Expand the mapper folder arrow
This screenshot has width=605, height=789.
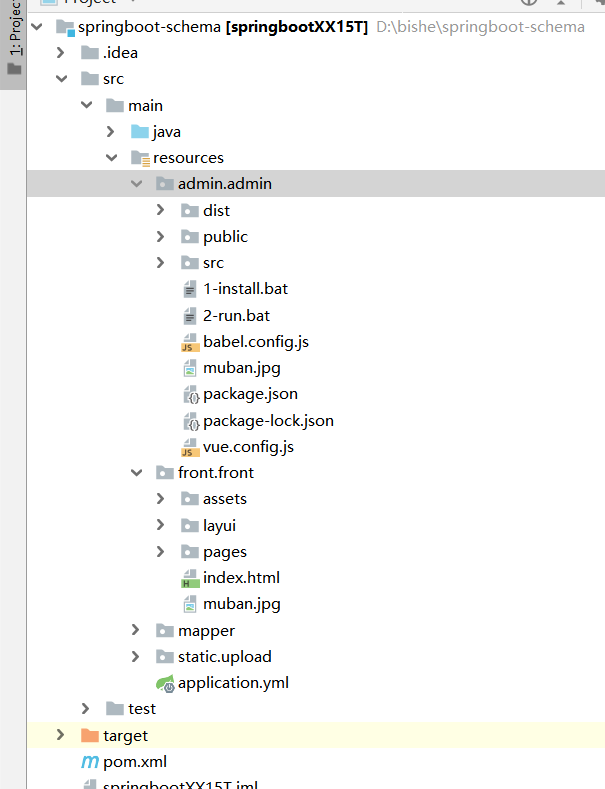pos(136,630)
